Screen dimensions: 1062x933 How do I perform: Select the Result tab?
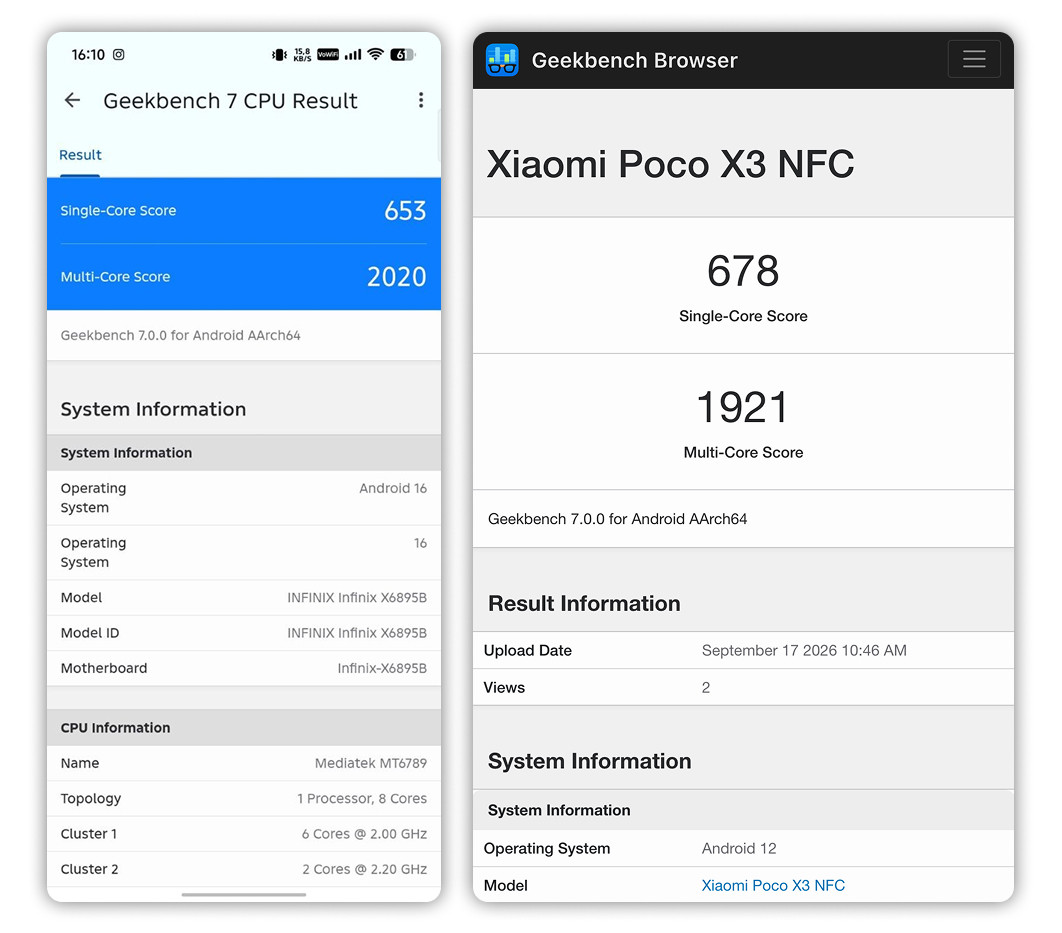[x=80, y=155]
